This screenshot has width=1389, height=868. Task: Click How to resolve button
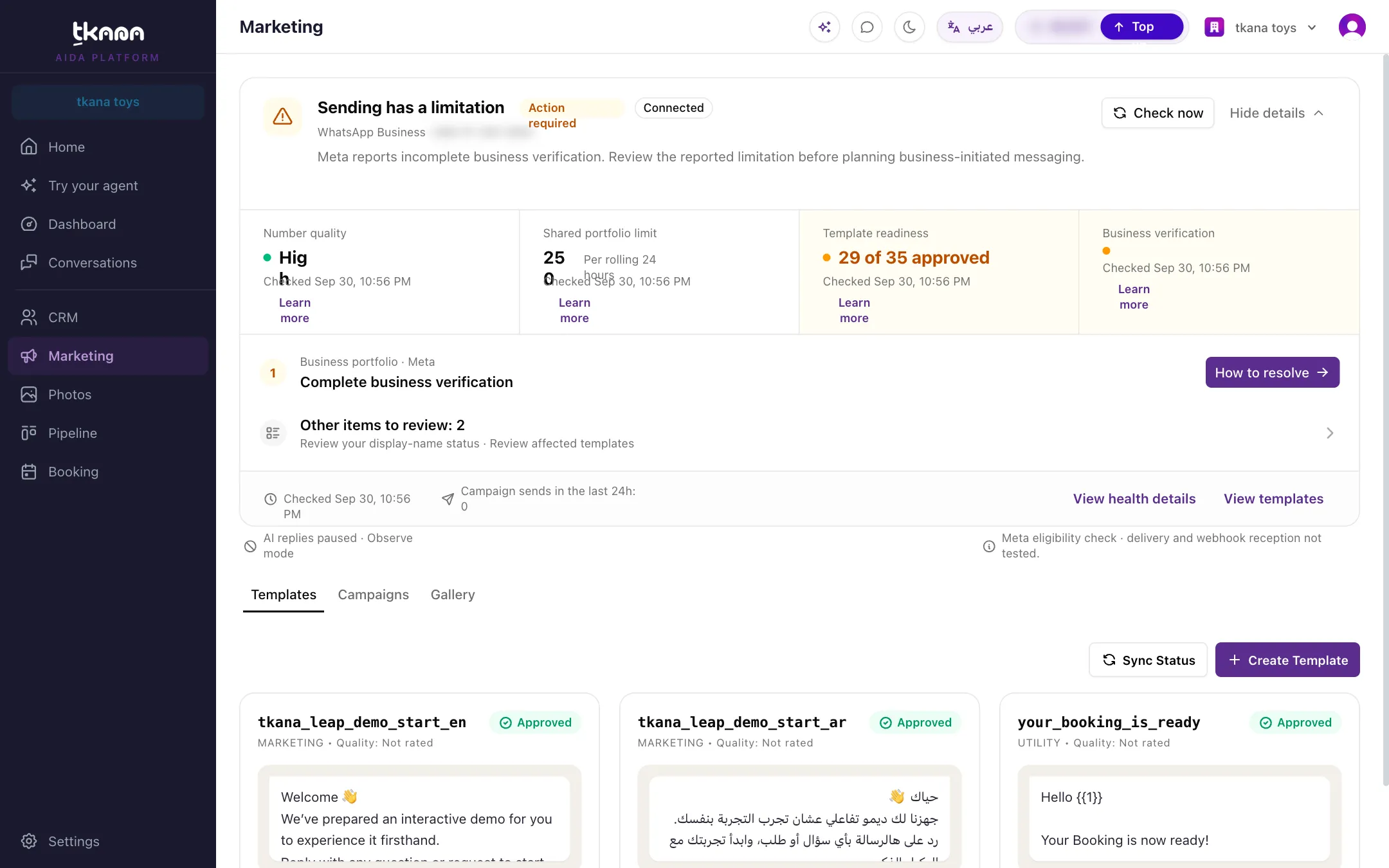[x=1272, y=372]
